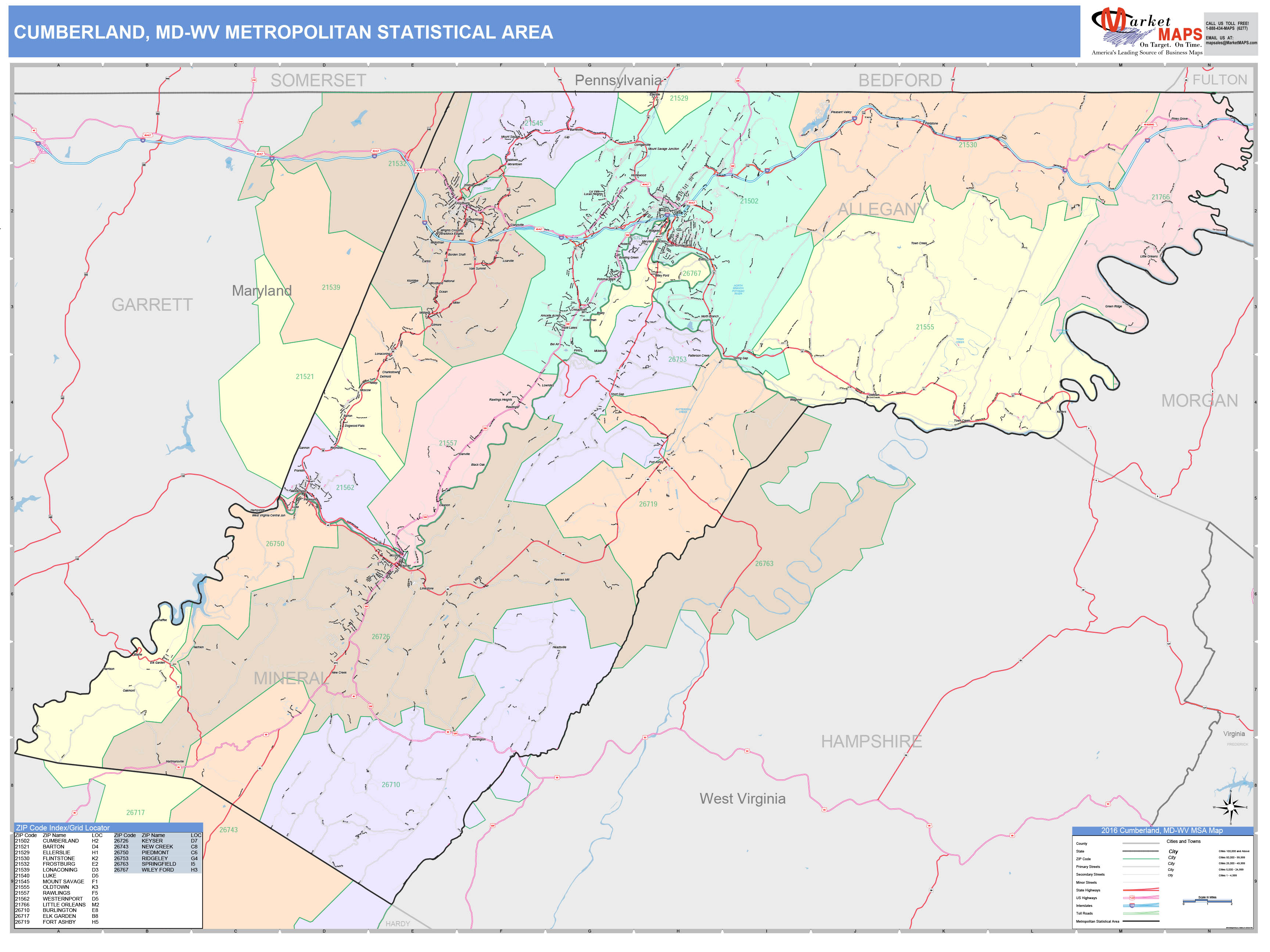
Task: Click the 26750 ZIP label on the map
Action: pos(275,544)
